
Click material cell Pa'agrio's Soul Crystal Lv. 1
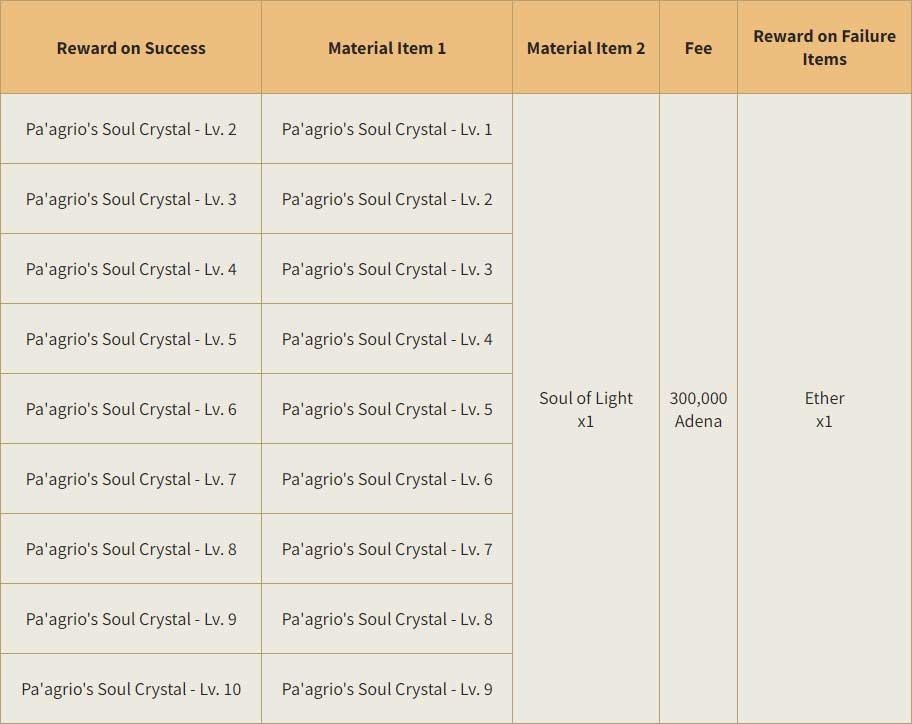coord(387,129)
